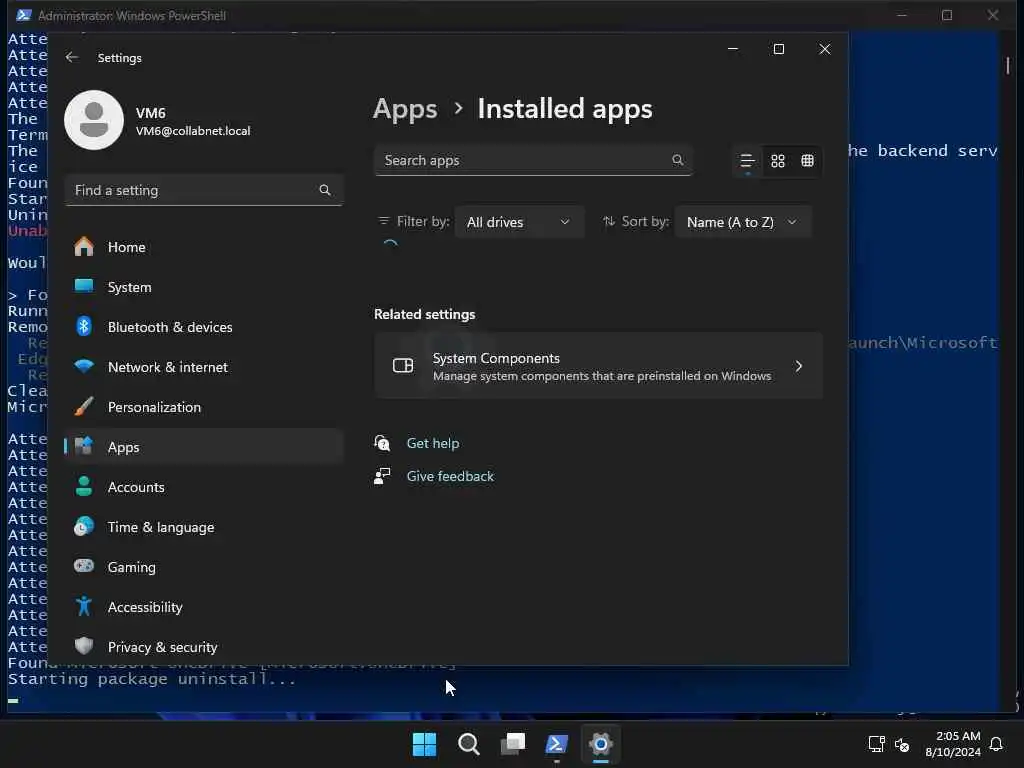The width and height of the screenshot is (1024, 768).
Task: Go back with the Settings back arrow
Action: point(72,57)
